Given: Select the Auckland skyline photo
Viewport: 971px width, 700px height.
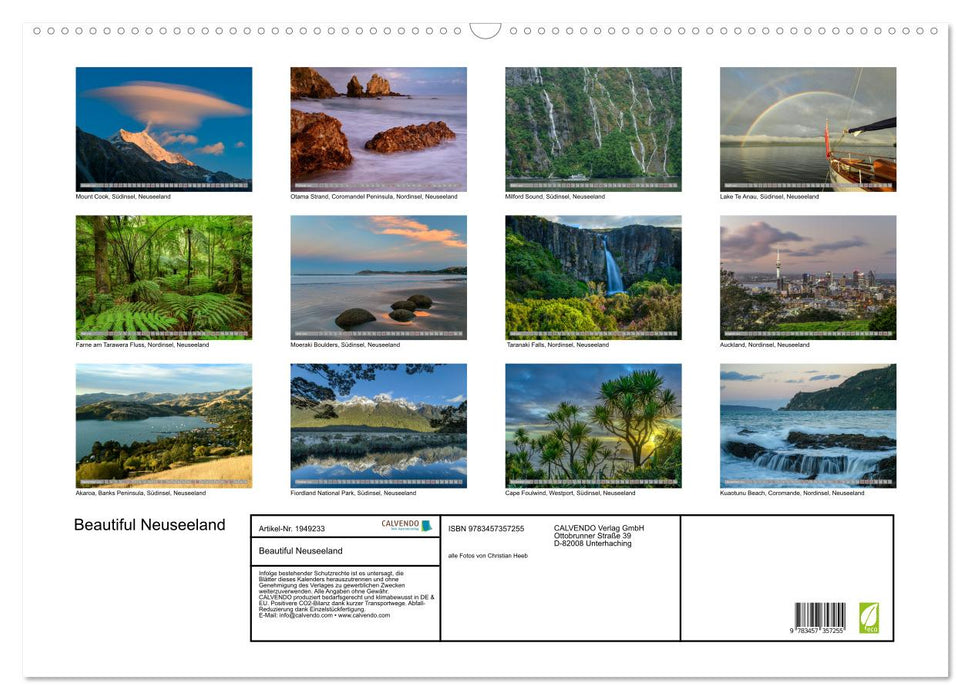Looking at the screenshot, I should (807, 276).
